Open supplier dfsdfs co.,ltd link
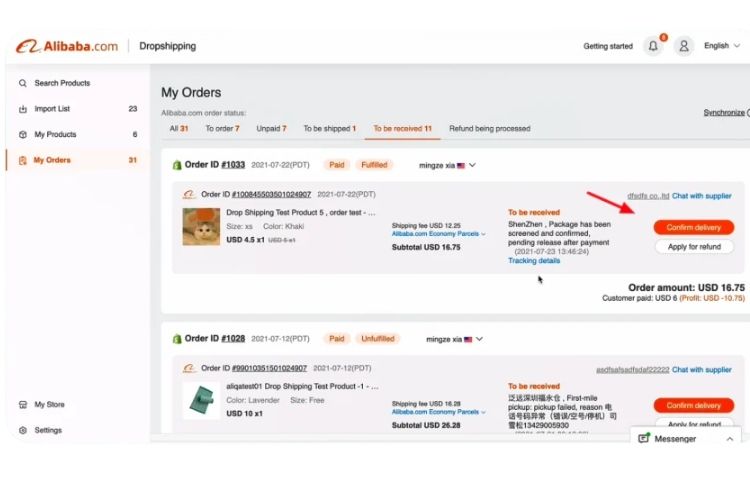Image resolution: width=750 pixels, height=500 pixels. pyautogui.click(x=648, y=196)
